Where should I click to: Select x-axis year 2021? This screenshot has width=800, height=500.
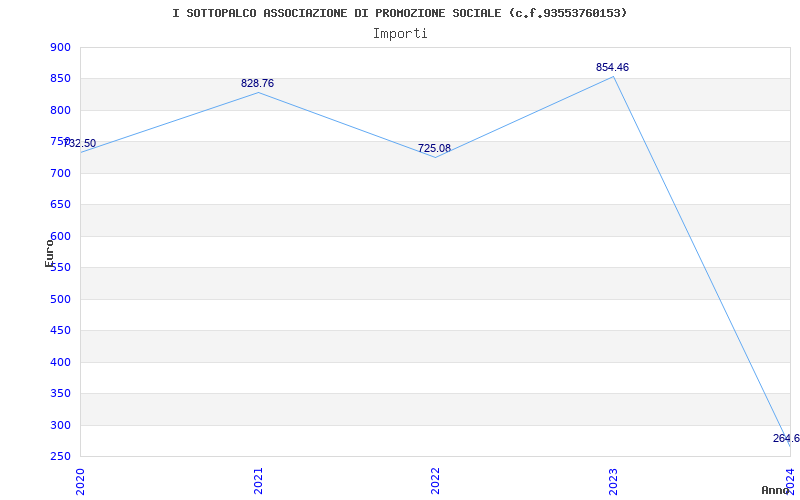tap(258, 482)
